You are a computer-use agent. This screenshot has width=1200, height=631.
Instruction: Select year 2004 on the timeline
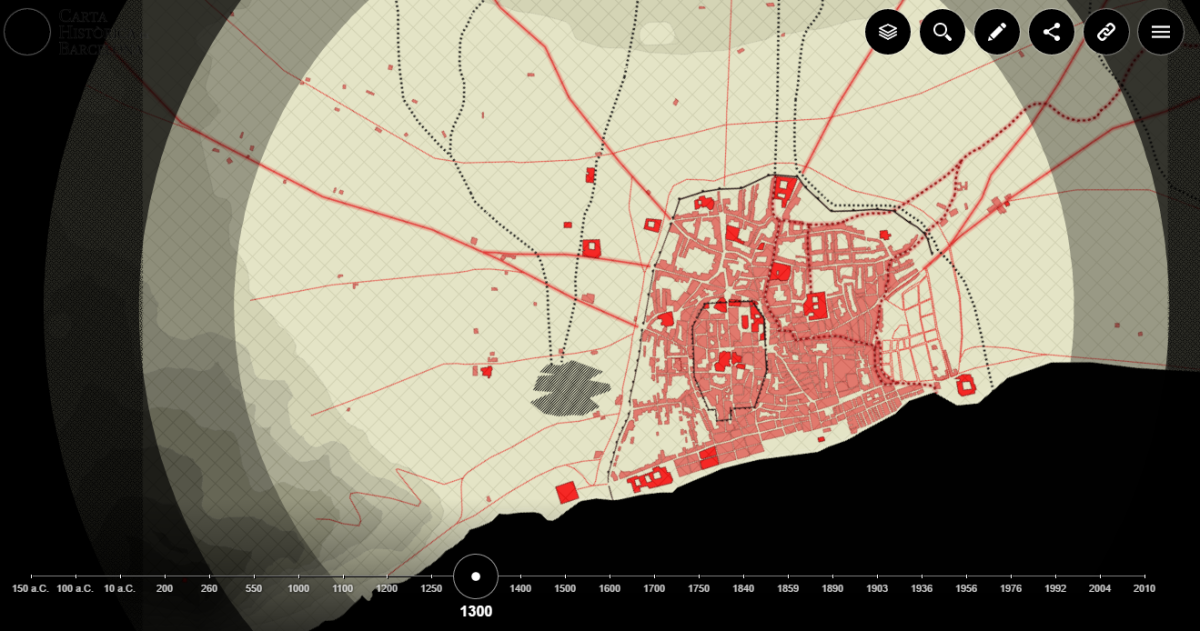(x=1100, y=588)
